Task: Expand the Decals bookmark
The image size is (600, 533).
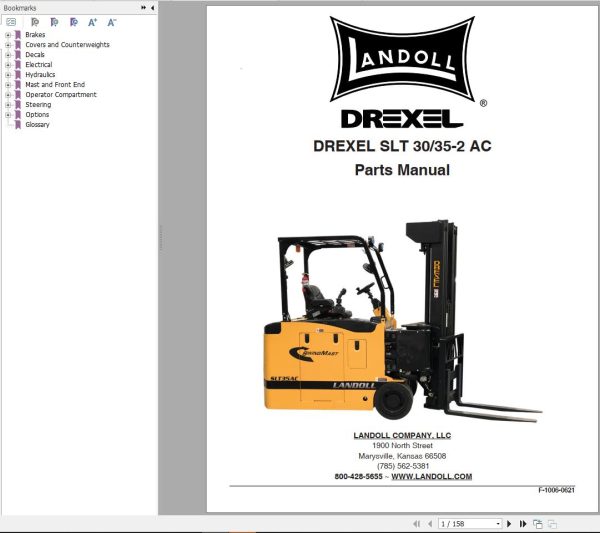Action: point(8,55)
